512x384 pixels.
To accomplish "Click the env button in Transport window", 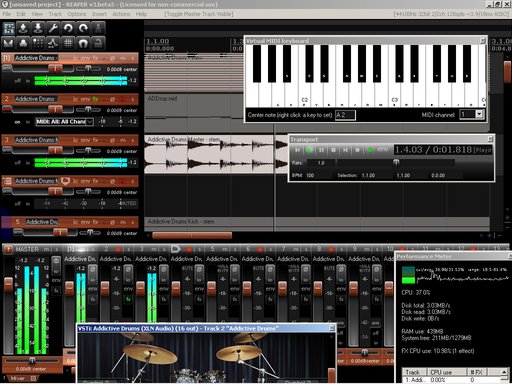I will click(x=383, y=149).
